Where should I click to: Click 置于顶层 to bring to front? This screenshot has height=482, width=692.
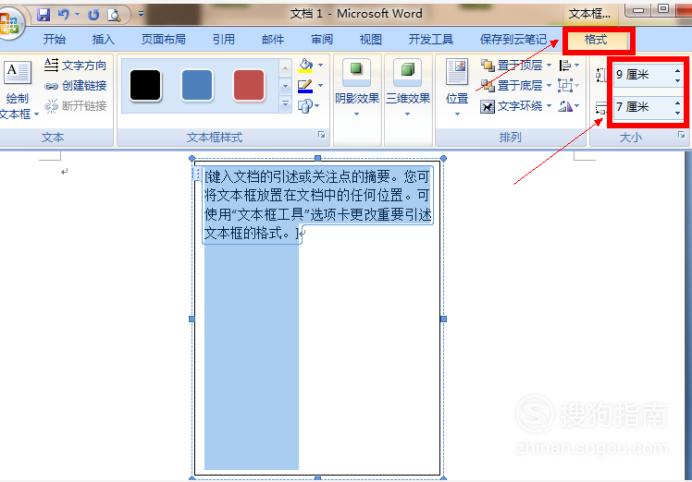click(512, 65)
